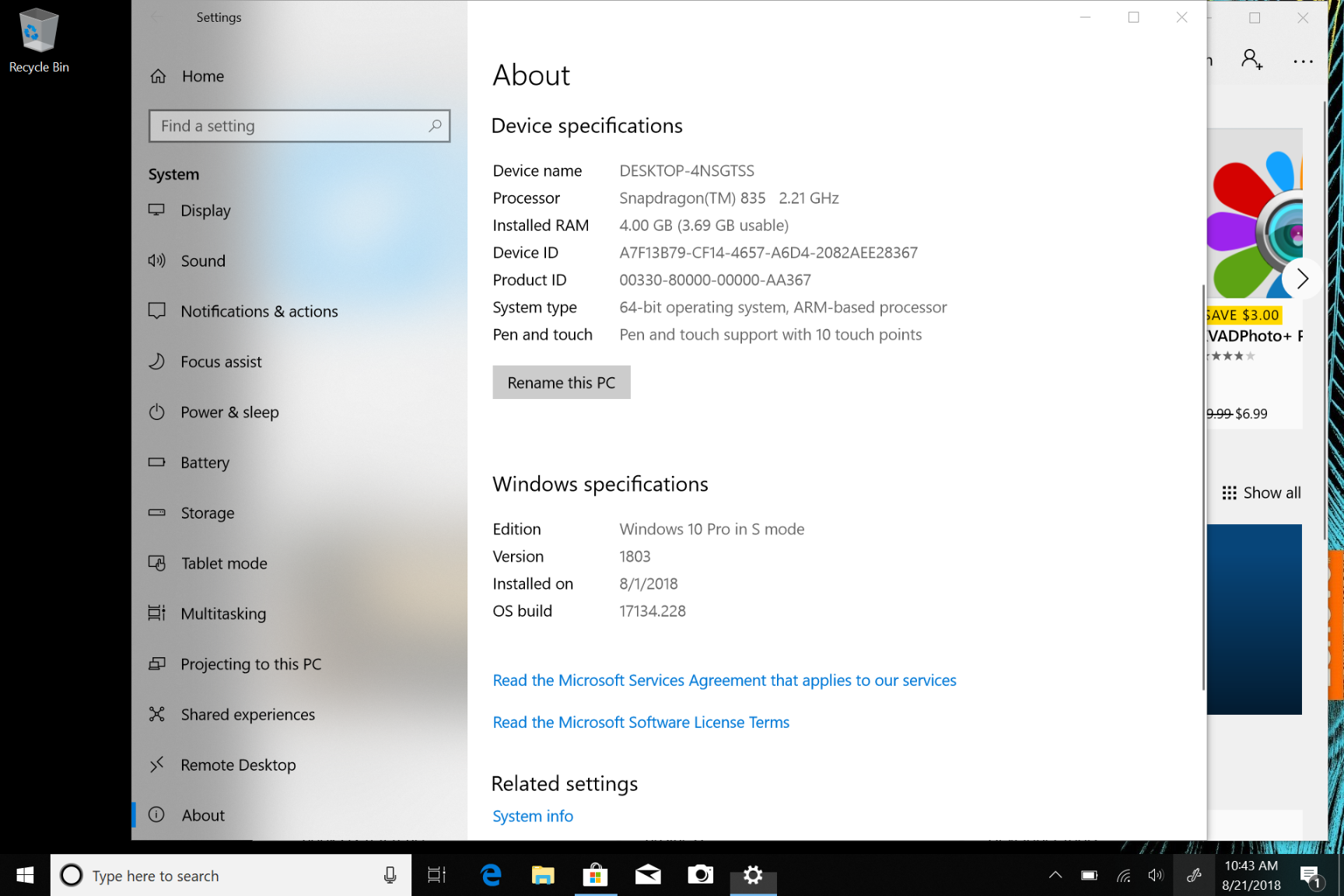Advance Store carousel with right chevron
The width and height of the screenshot is (1344, 896).
pyautogui.click(x=1302, y=278)
